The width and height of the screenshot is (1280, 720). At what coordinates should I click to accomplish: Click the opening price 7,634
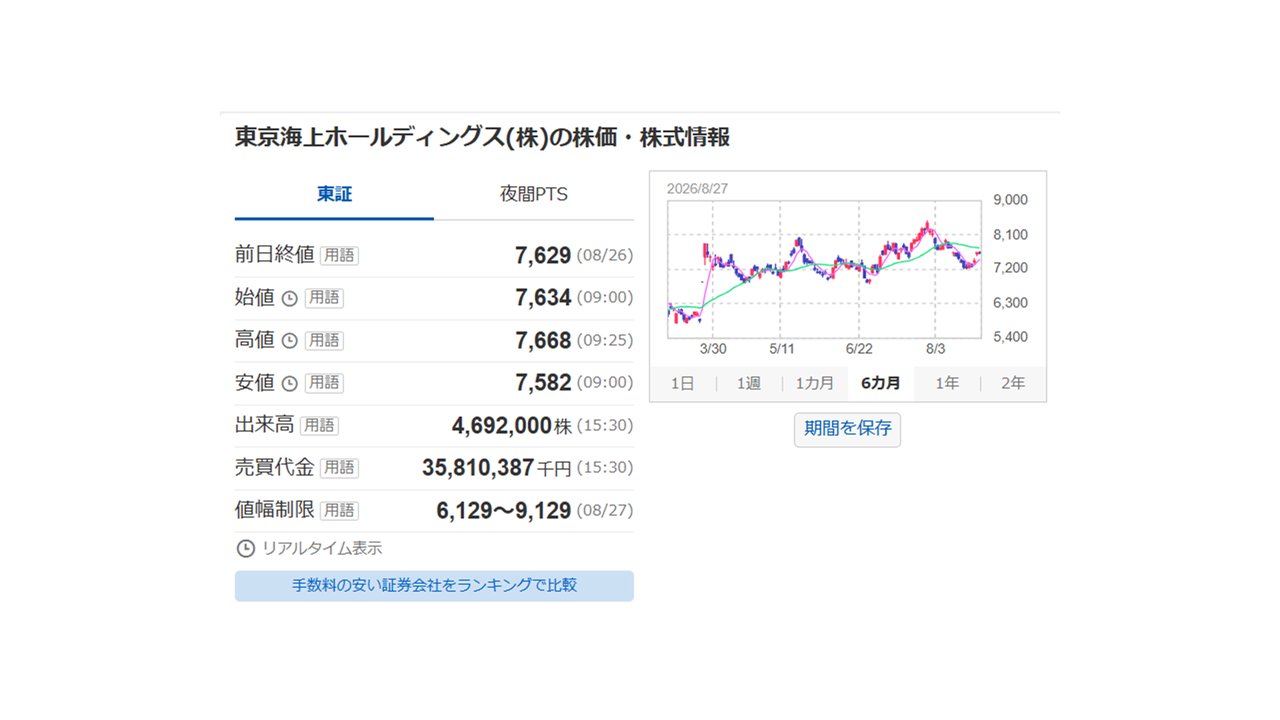point(543,298)
